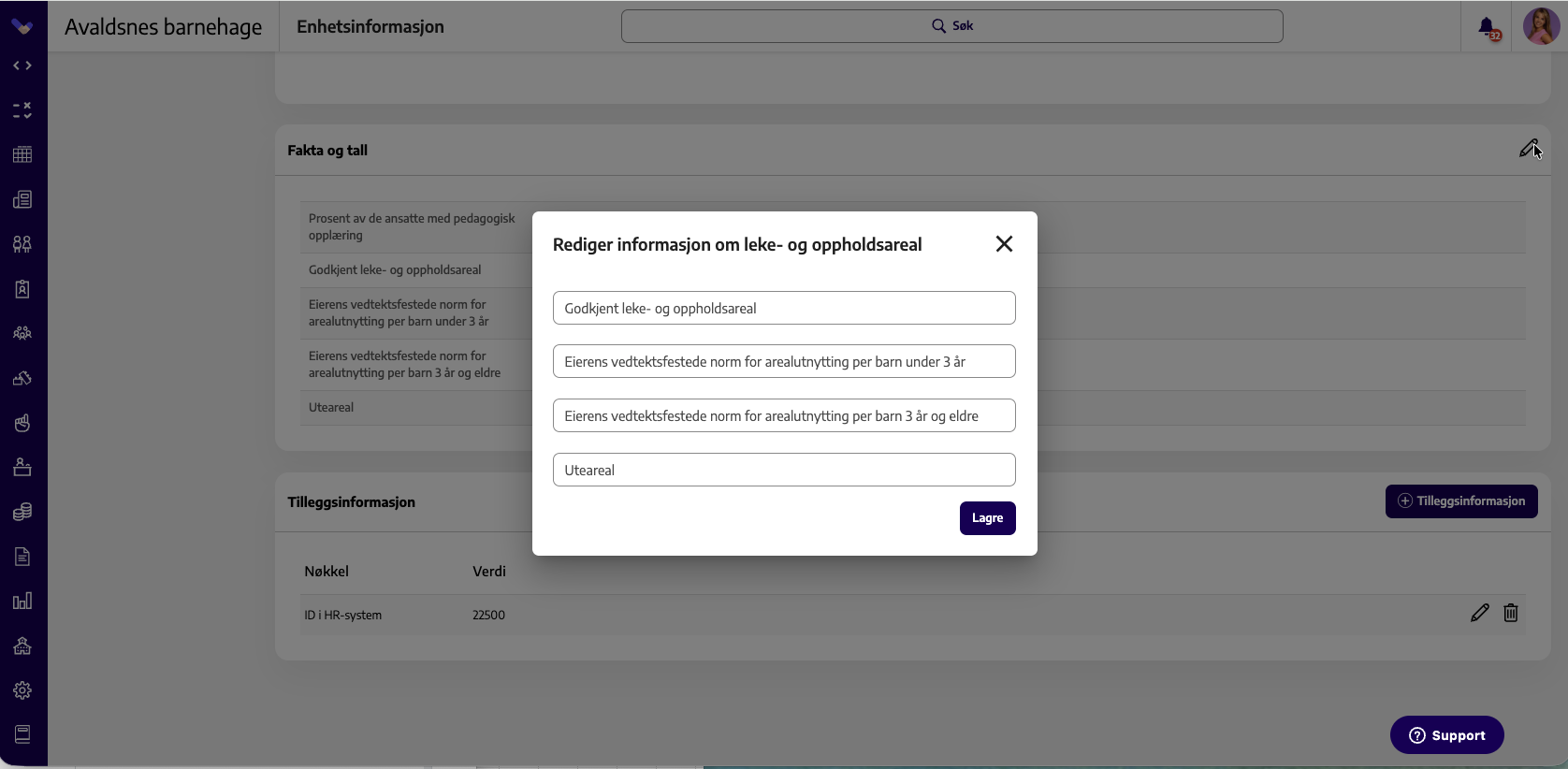1568x769 pixels.
Task: Open the person at desk icon in the sidebar
Action: coord(22,467)
